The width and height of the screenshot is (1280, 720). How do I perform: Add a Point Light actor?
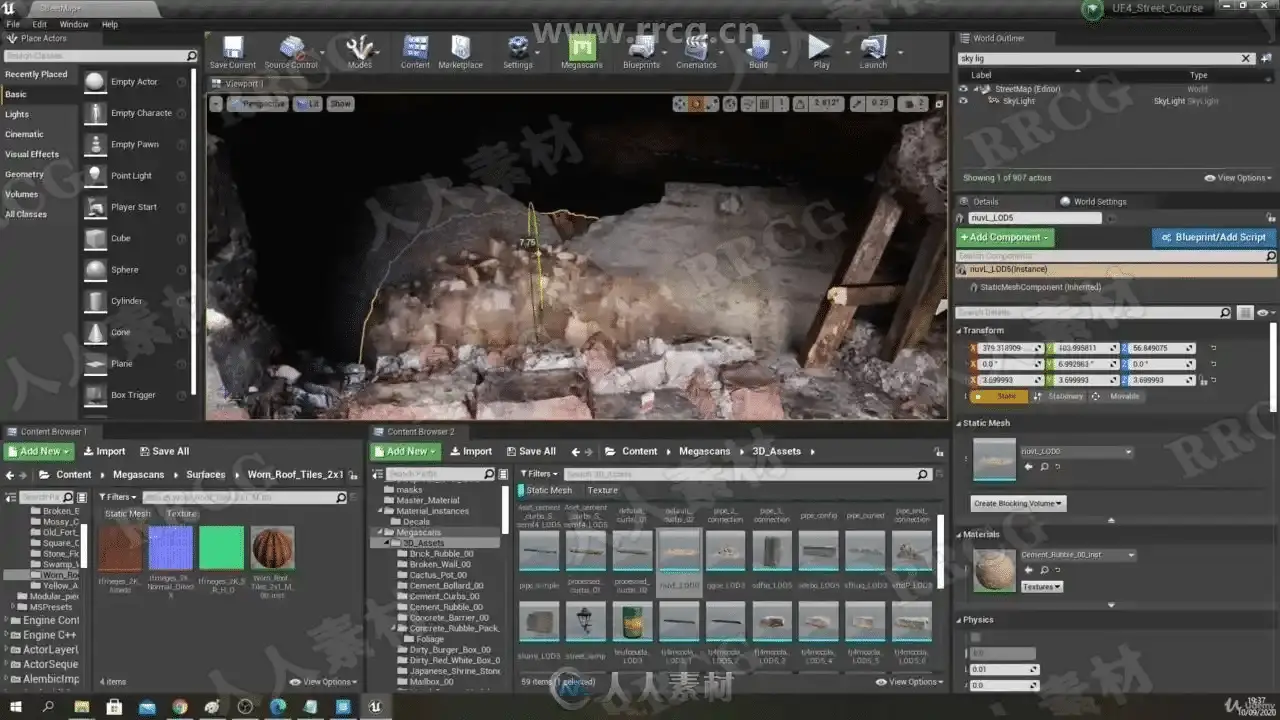(131, 176)
